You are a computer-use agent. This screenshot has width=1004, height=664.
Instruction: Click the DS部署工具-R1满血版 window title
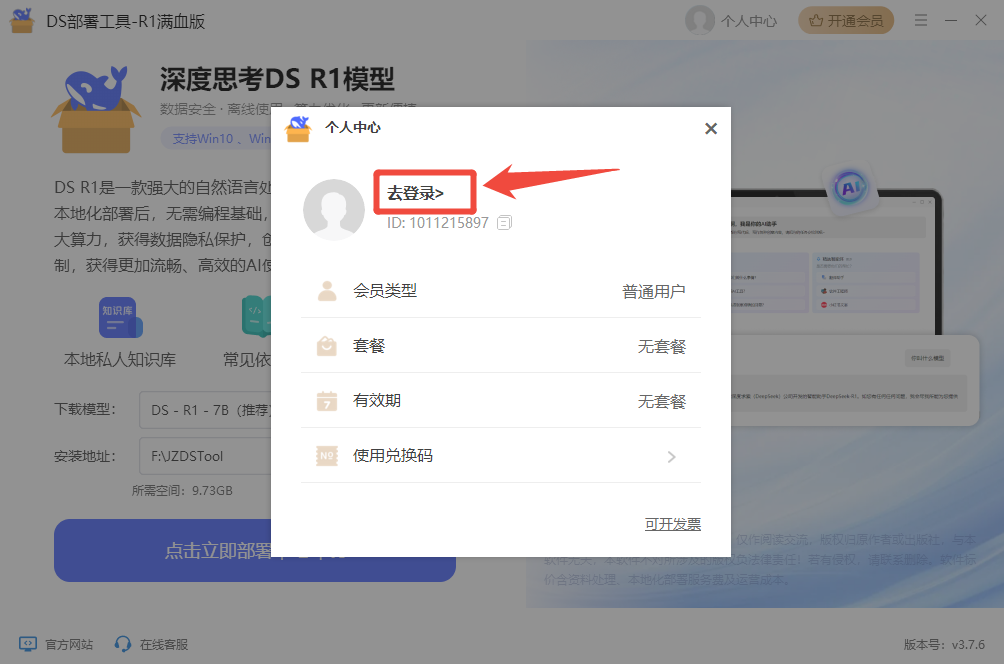point(126,21)
